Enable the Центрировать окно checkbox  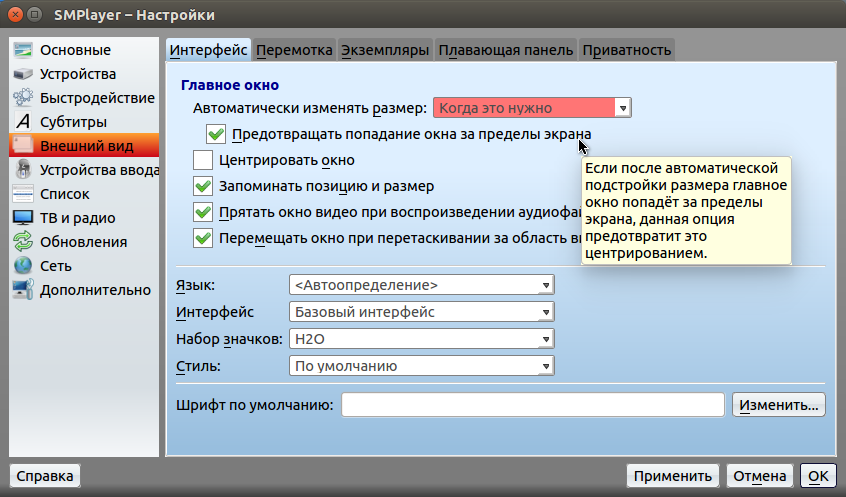coord(203,160)
